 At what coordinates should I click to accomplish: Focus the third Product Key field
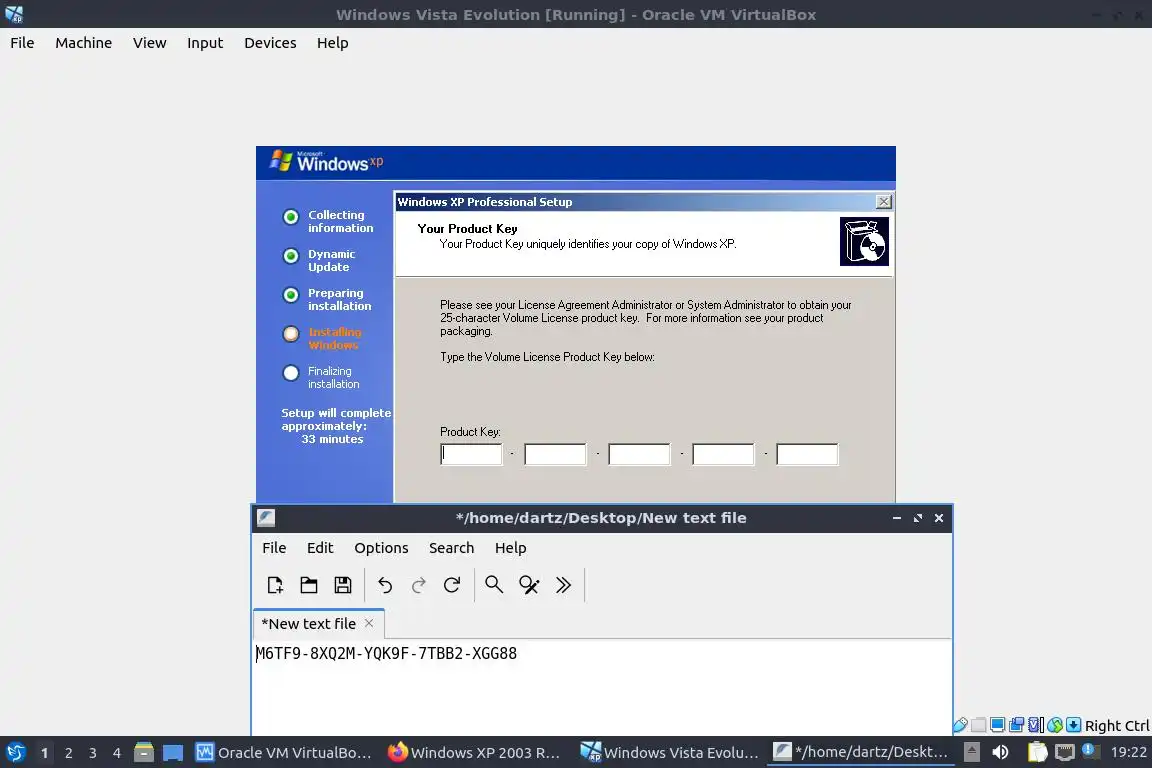click(x=639, y=454)
